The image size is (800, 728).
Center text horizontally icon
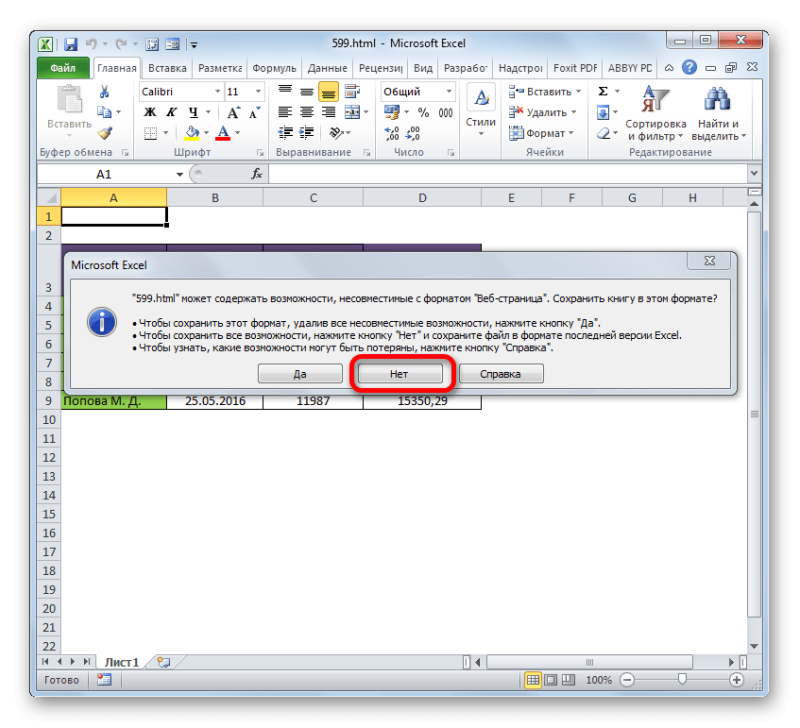tap(307, 112)
